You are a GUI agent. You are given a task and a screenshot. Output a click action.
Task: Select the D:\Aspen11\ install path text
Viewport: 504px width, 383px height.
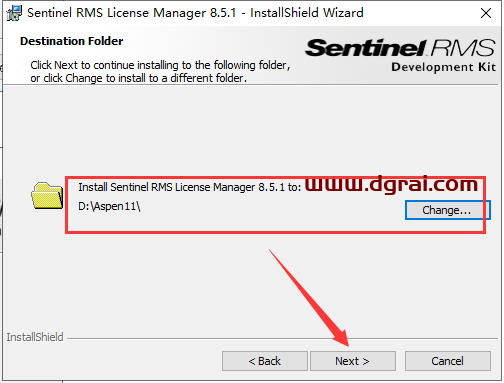(x=109, y=207)
